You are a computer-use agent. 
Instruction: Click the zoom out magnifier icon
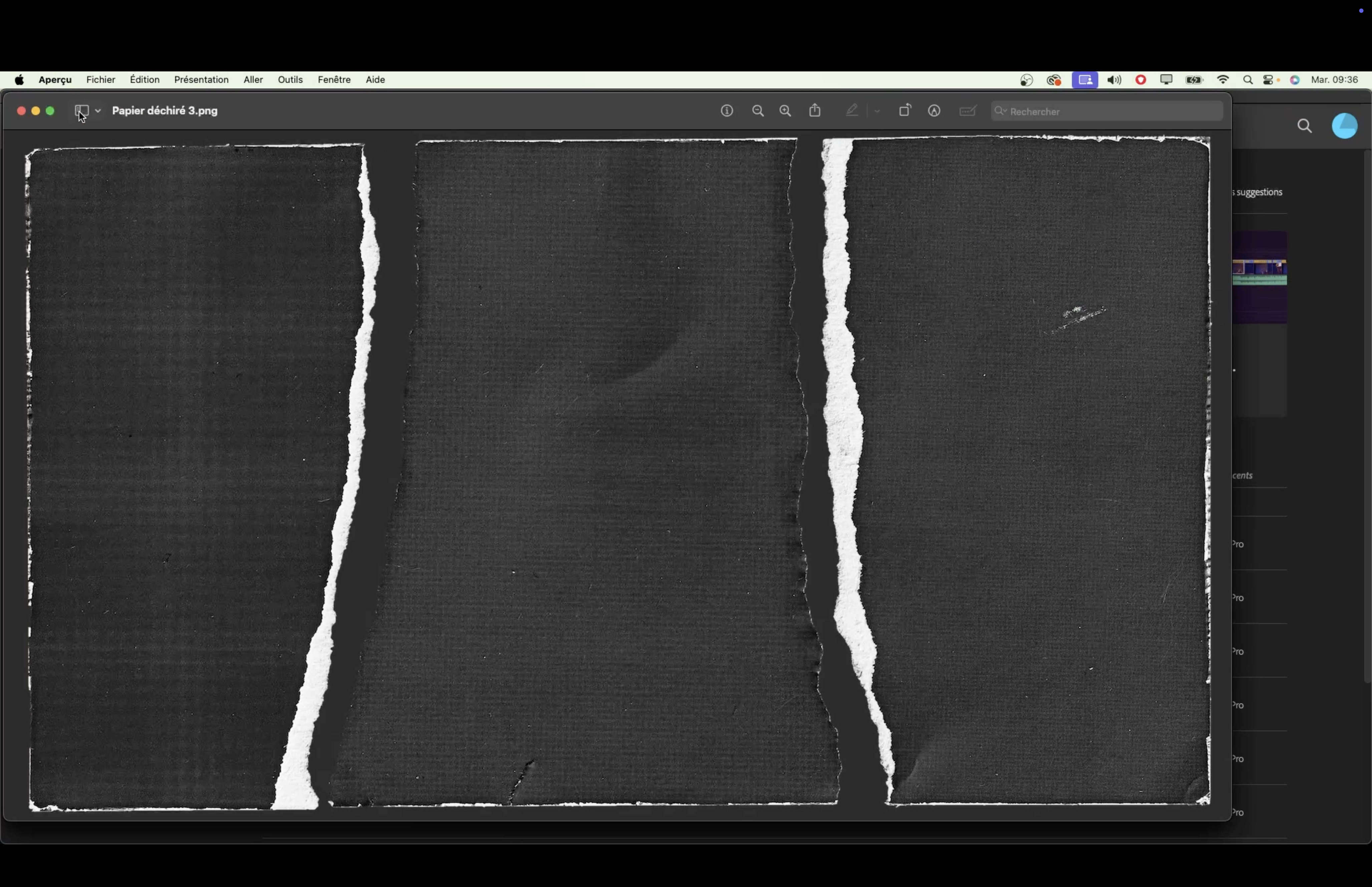(758, 110)
